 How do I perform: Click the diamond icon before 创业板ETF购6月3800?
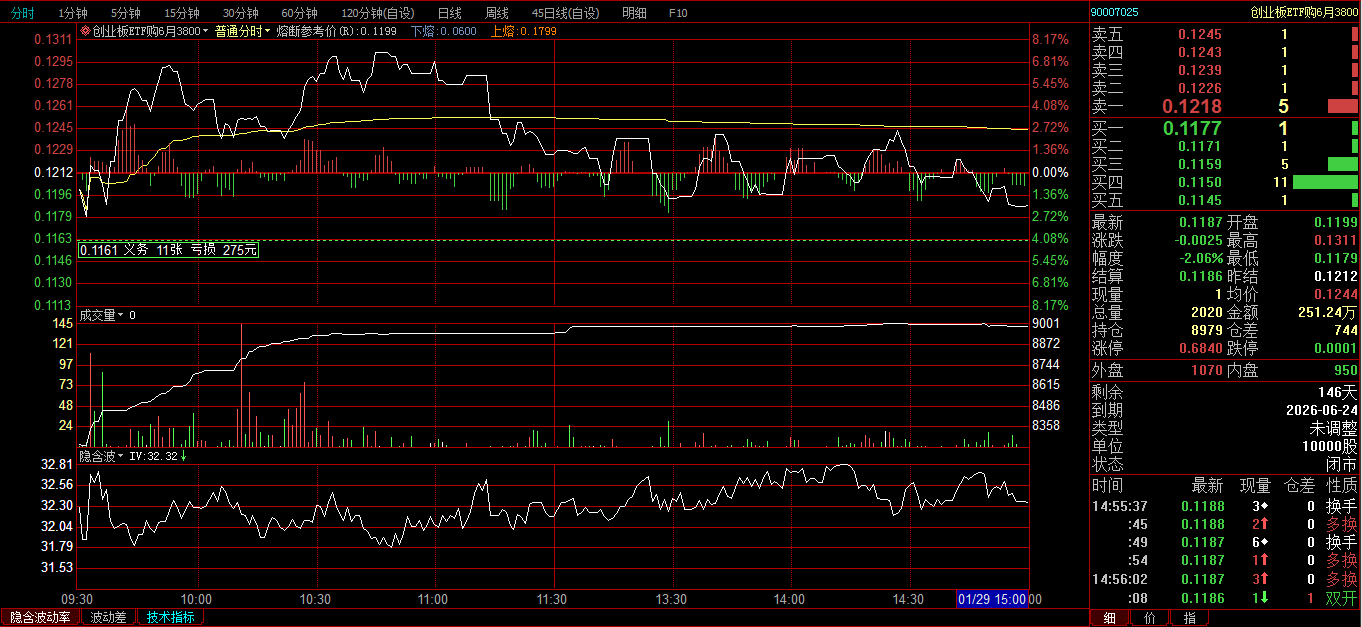coord(85,32)
